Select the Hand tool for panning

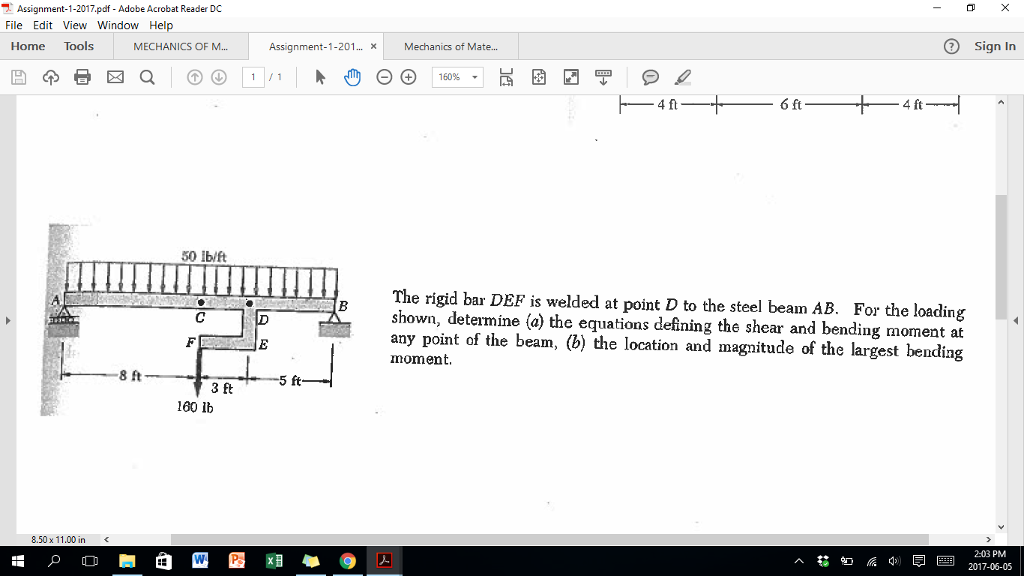point(353,76)
